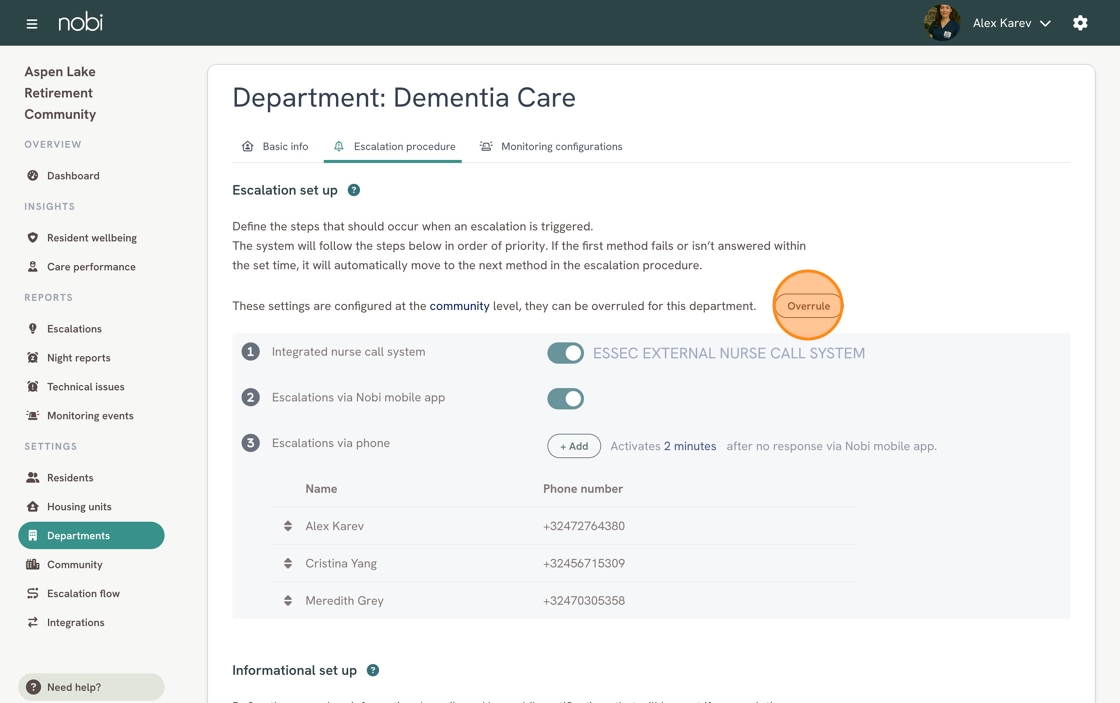Open Resident wellbeing insights

coord(91,238)
